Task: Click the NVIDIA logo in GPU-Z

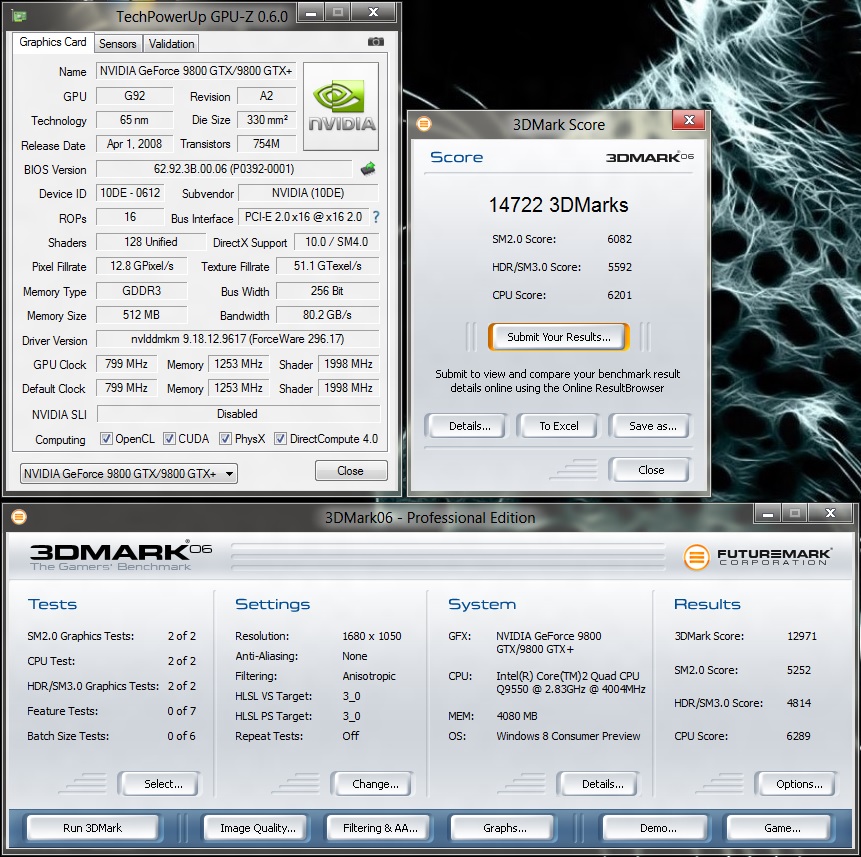Action: [x=341, y=107]
